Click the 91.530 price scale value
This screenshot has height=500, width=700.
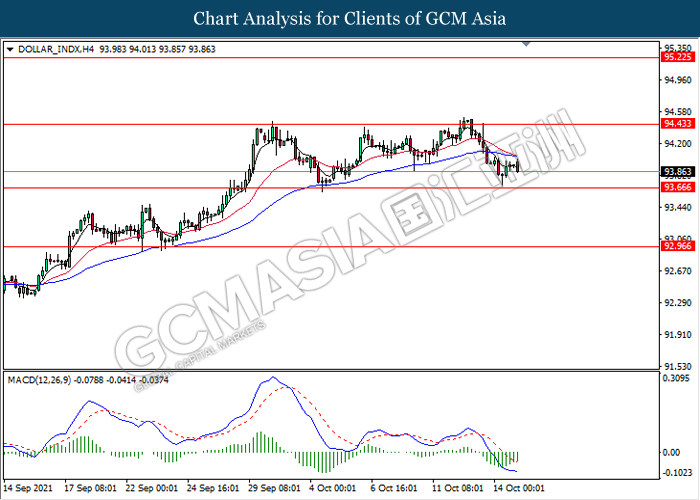(678, 367)
